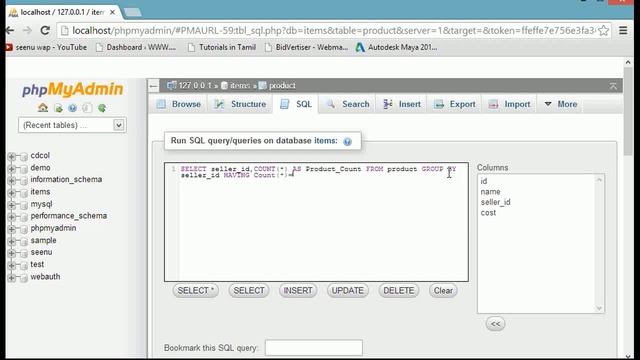640x360 pixels.
Task: Open the sample database link
Action: [x=43, y=240]
